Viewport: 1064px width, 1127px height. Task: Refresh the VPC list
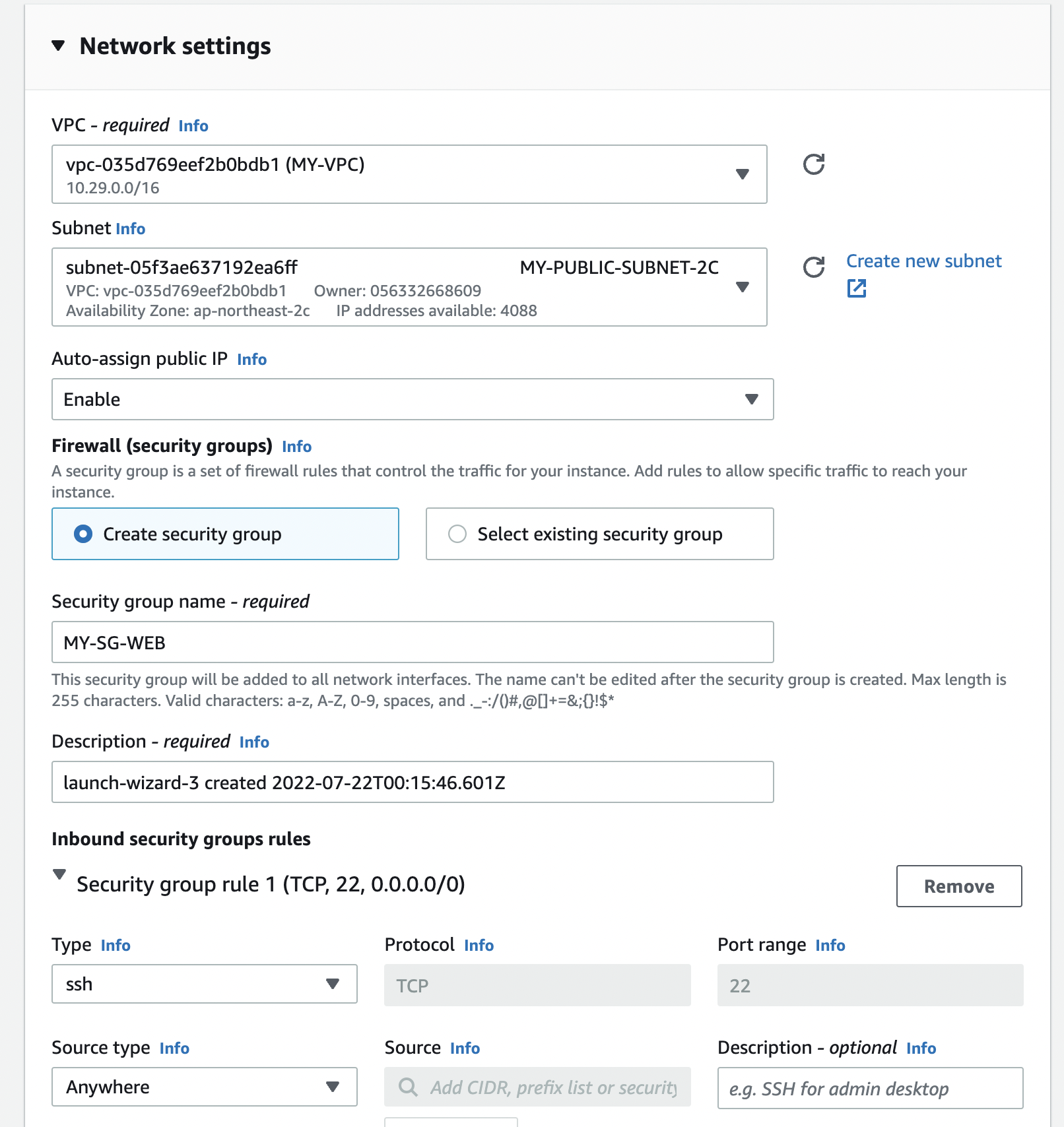pyautogui.click(x=813, y=164)
